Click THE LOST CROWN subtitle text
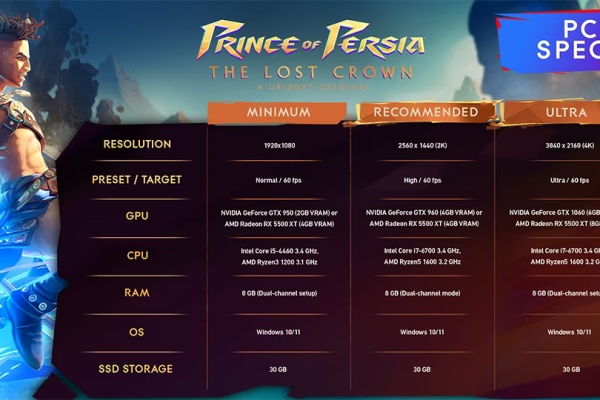This screenshot has height=400, width=600. click(x=311, y=72)
